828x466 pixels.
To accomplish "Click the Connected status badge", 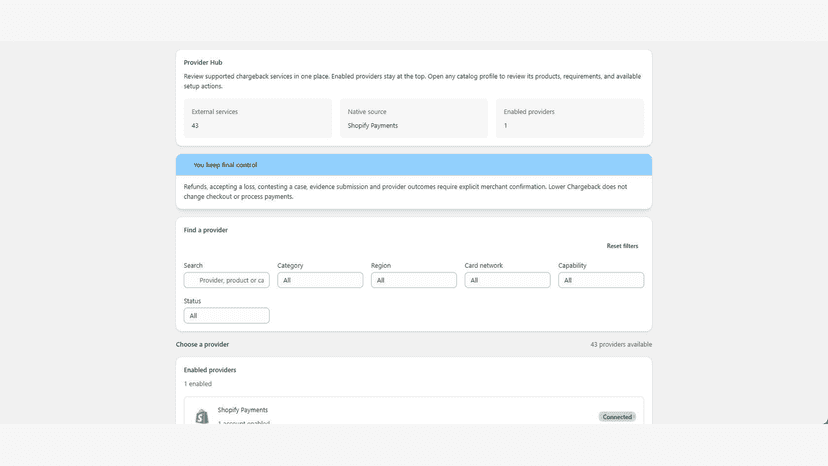I will coord(617,417).
